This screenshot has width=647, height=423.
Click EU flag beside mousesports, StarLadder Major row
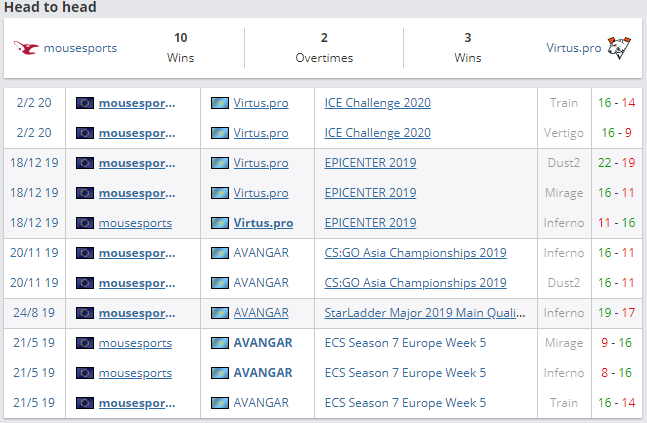(85, 313)
